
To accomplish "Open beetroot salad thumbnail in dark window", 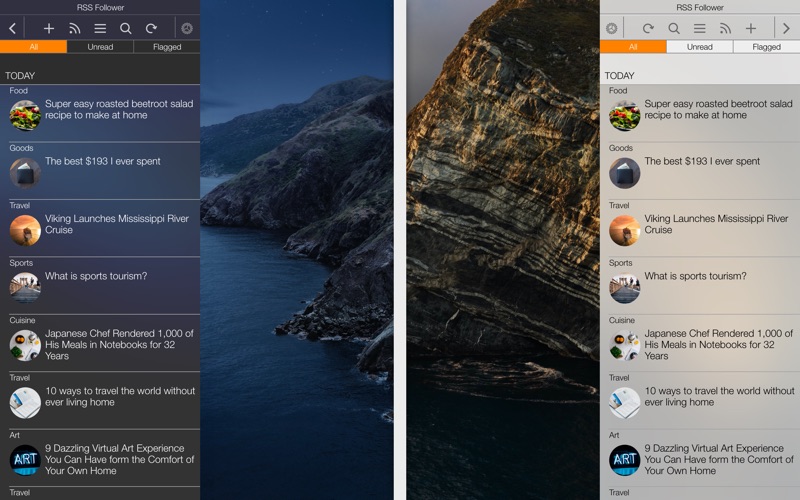I will [25, 116].
